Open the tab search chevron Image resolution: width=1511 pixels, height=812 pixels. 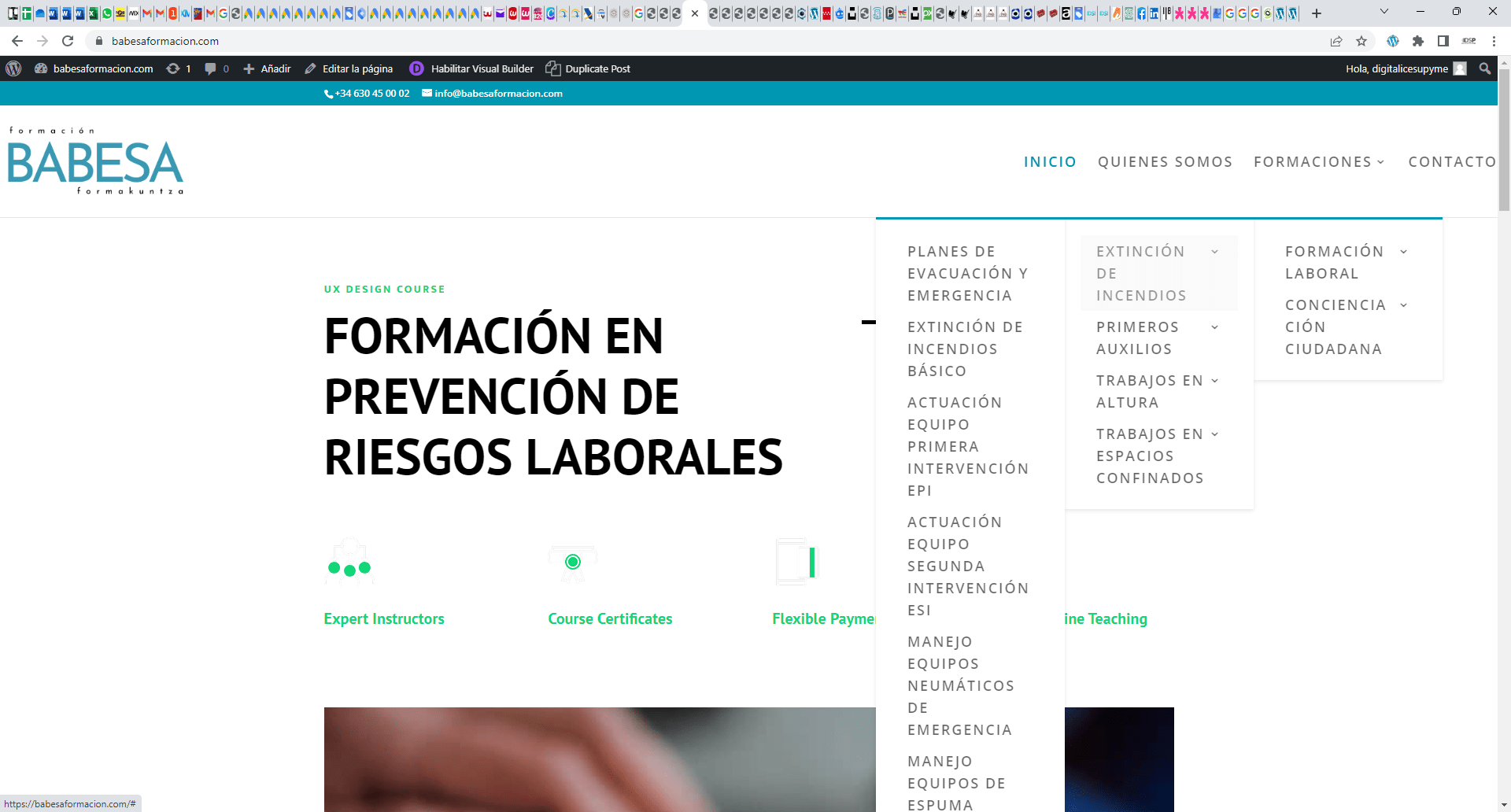[1384, 12]
